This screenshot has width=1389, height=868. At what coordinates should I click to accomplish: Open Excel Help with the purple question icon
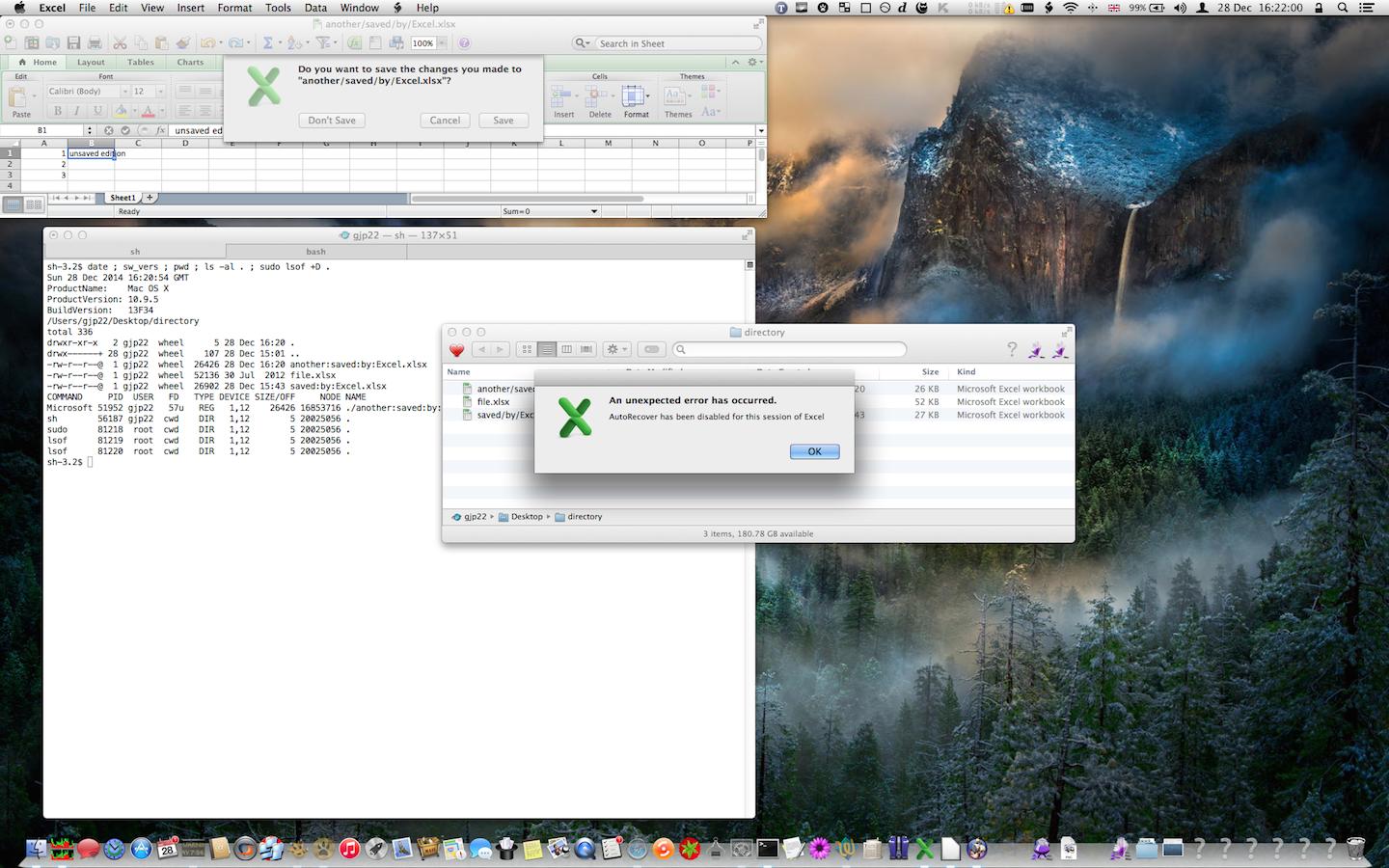coord(464,42)
